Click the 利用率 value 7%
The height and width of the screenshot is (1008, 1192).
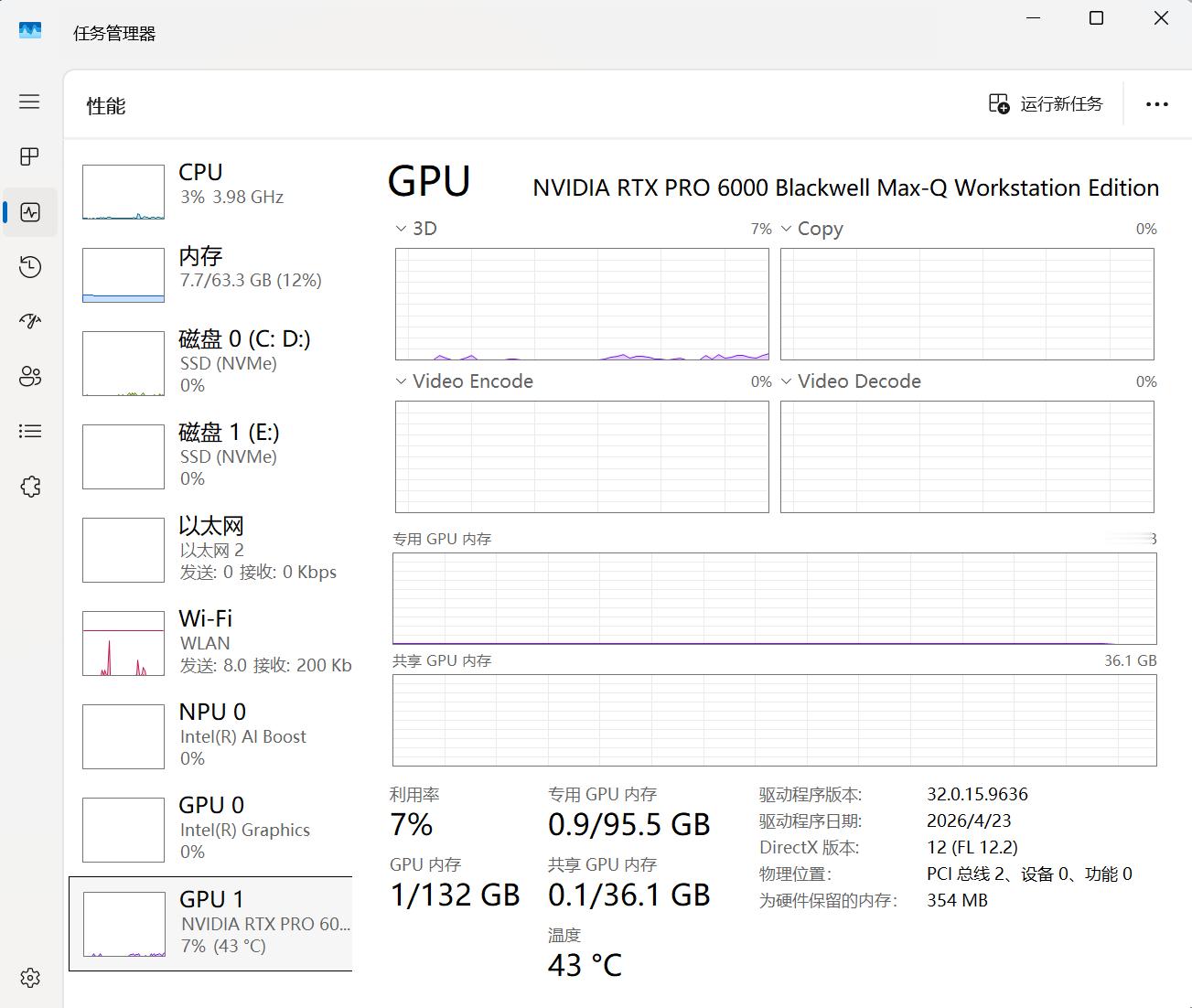point(411,824)
